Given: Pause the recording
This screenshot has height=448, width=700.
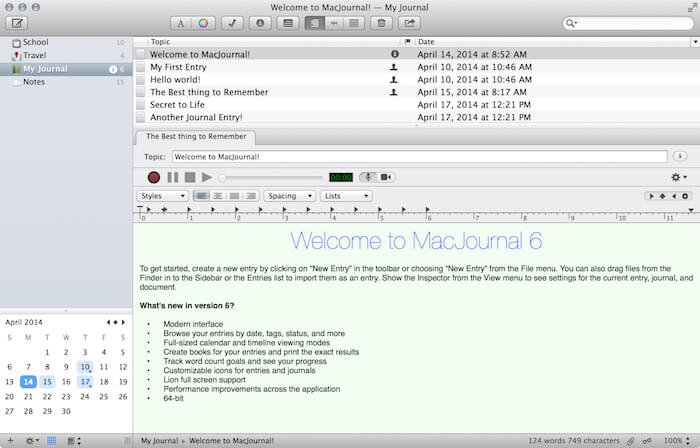Looking at the screenshot, I should (173, 178).
